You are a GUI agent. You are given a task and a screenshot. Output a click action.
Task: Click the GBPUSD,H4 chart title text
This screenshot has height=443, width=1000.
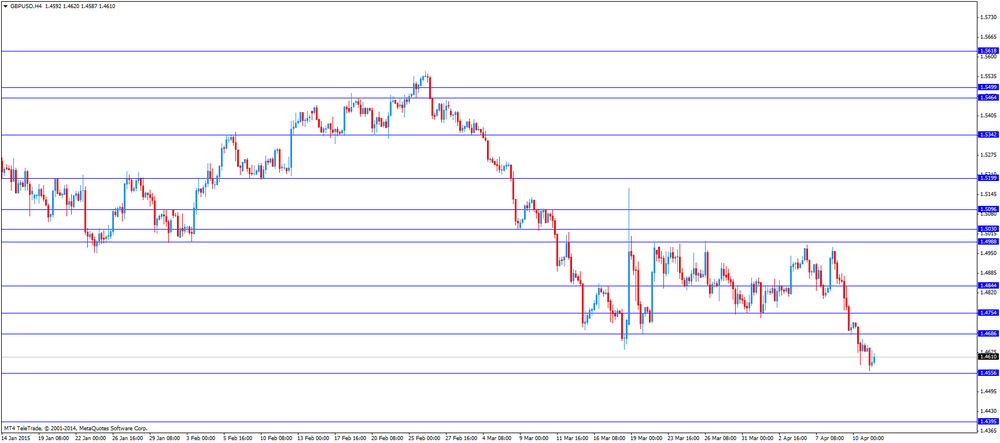click(25, 5)
